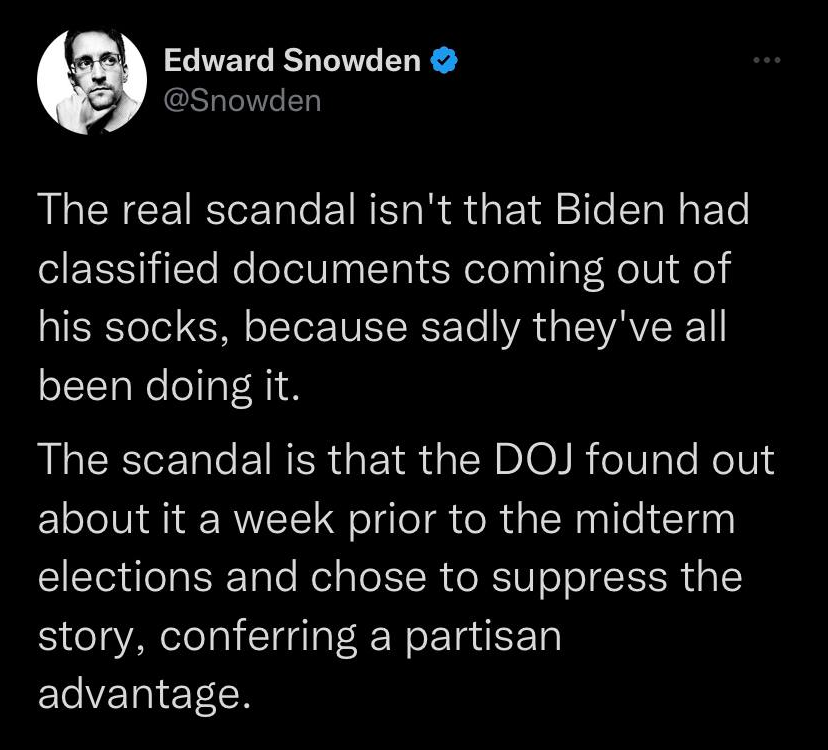The width and height of the screenshot is (828, 750).
Task: Click the word "elections" in the tweet
Action: (125, 577)
